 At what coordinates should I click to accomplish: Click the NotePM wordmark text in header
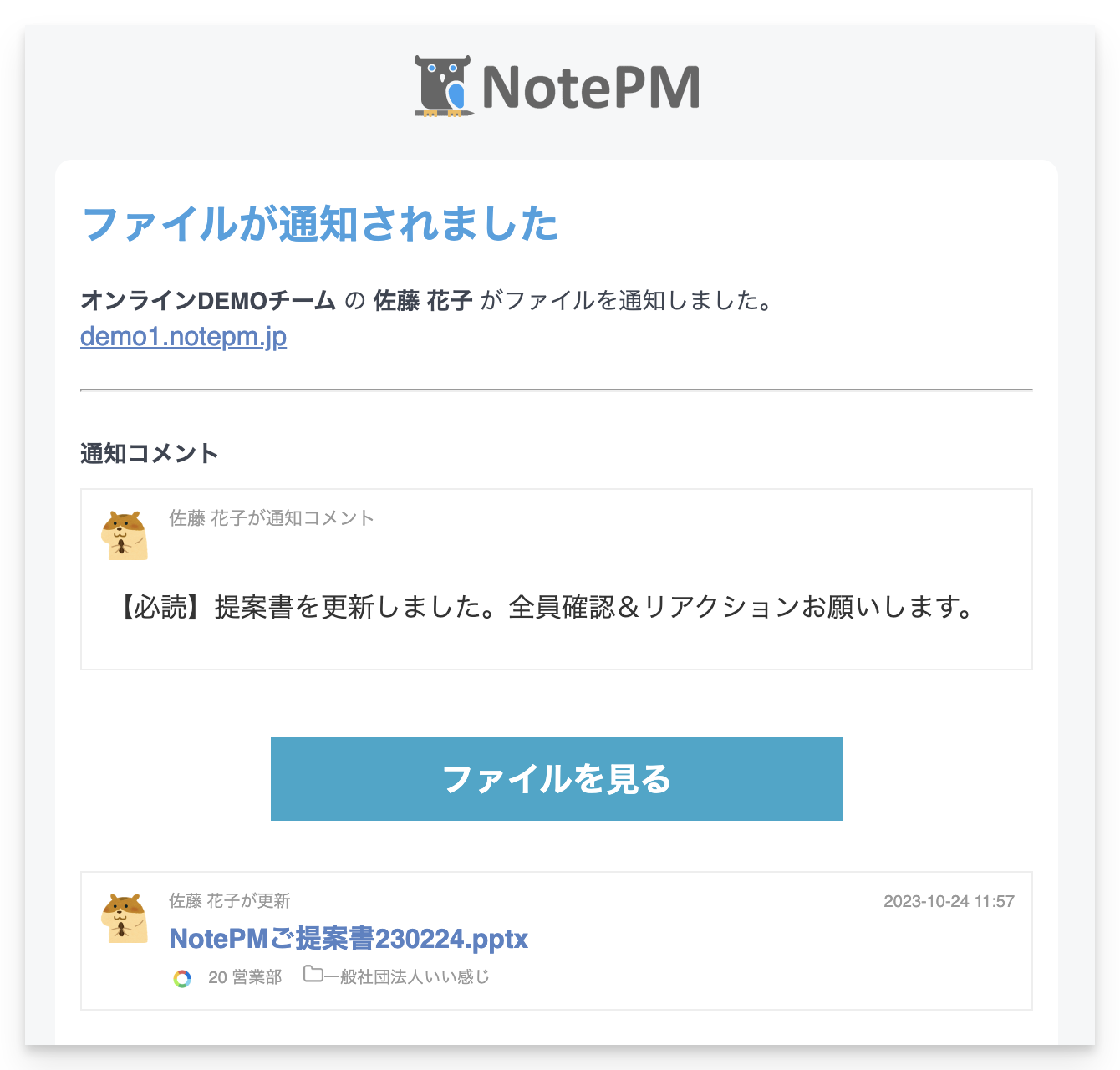click(591, 87)
